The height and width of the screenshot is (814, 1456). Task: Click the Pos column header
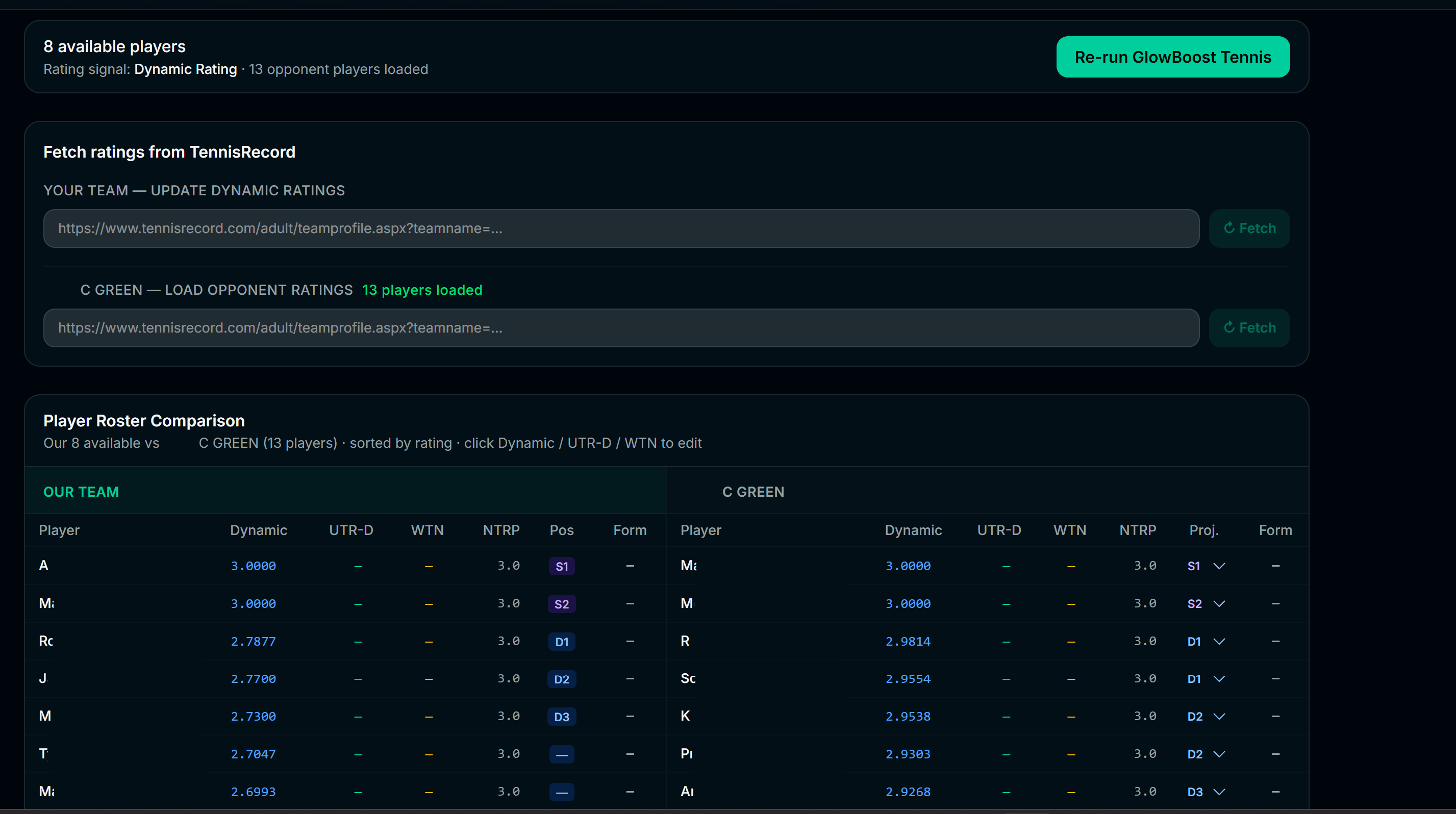click(562, 530)
